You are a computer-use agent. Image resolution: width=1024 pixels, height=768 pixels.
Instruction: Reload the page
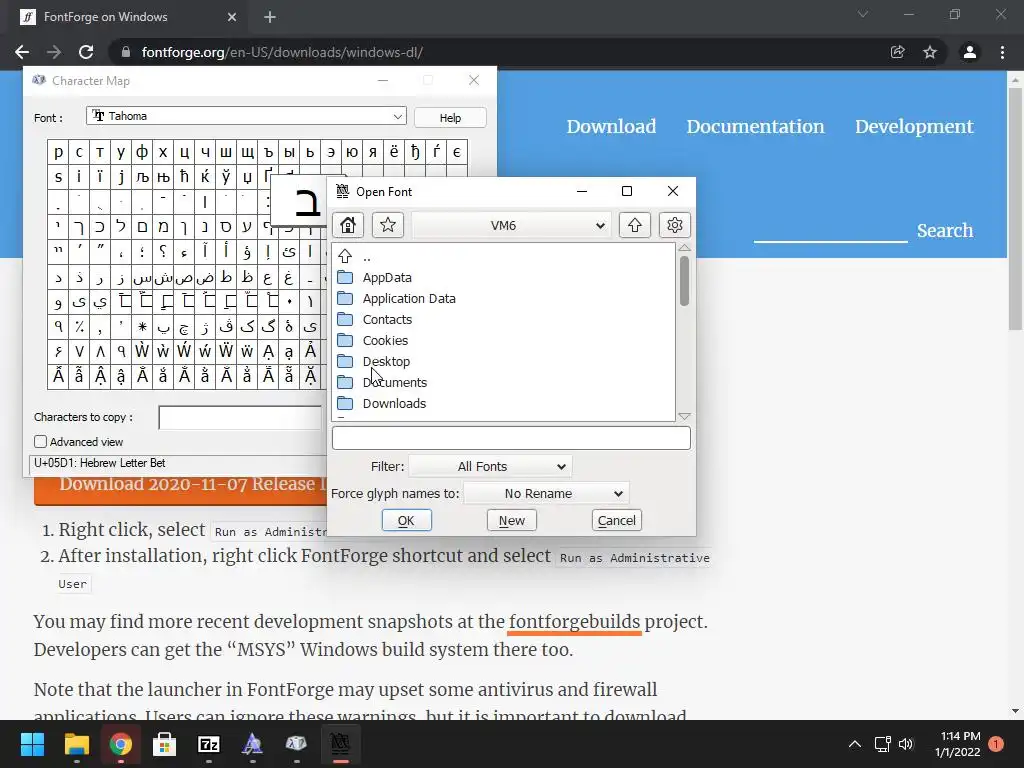[86, 52]
